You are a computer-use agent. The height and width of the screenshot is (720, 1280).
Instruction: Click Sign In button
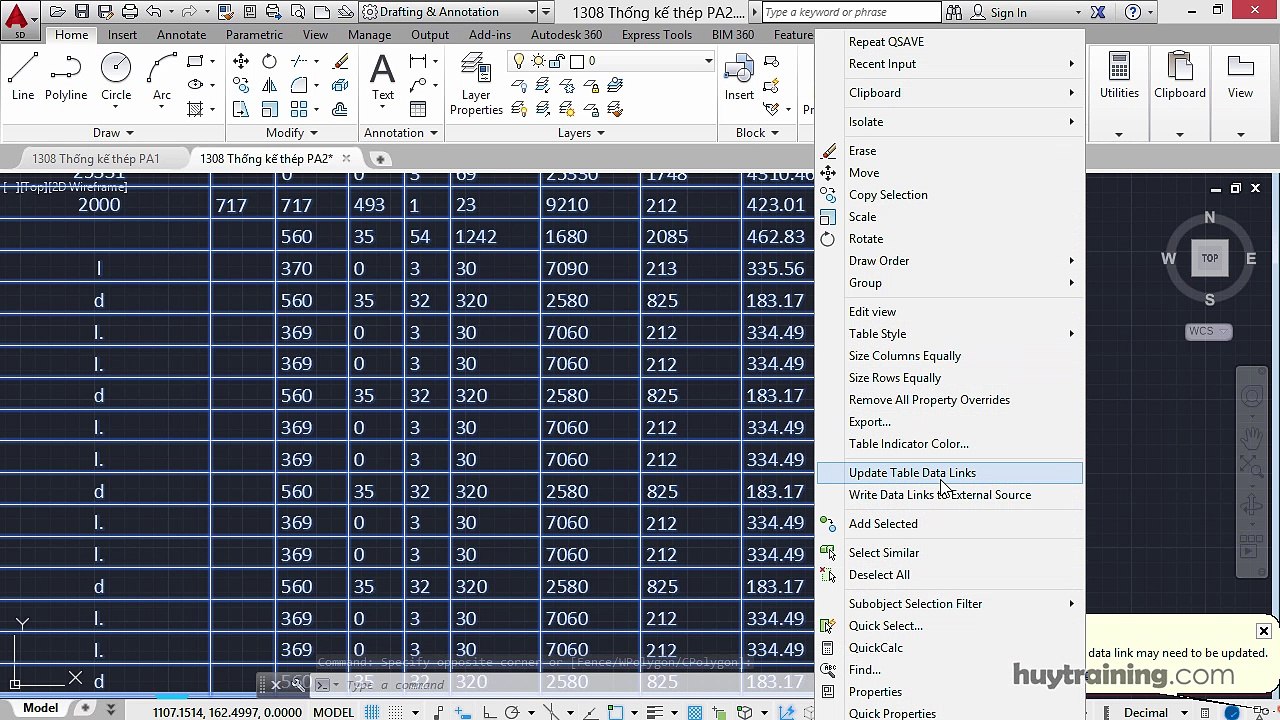(1009, 12)
